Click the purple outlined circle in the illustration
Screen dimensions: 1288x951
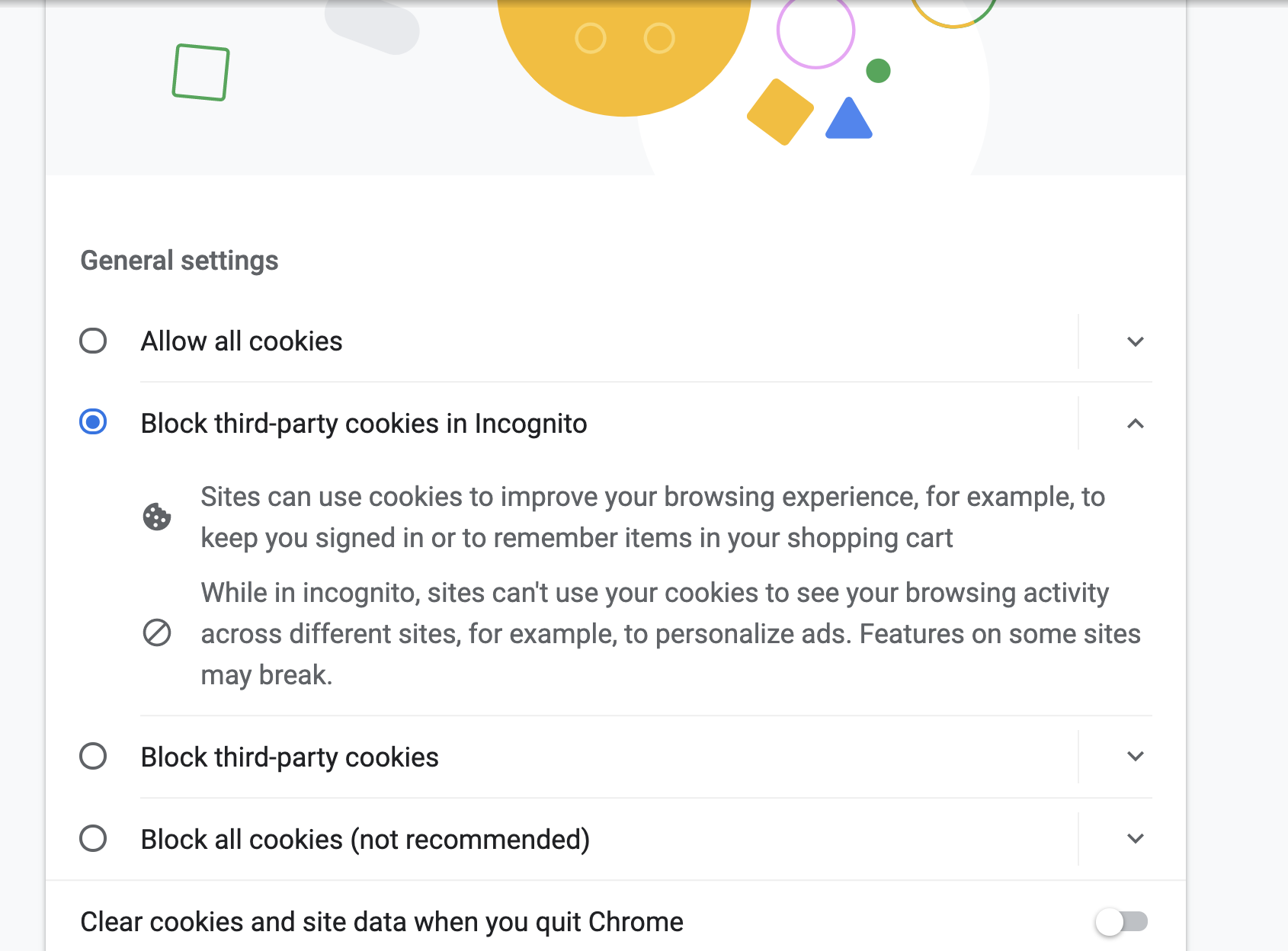tap(815, 31)
